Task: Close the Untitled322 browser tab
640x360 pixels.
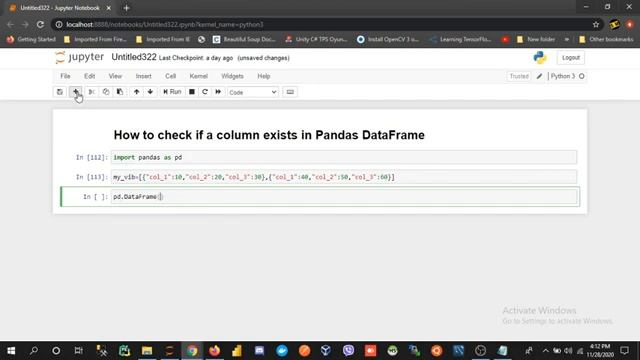Action: (x=109, y=8)
